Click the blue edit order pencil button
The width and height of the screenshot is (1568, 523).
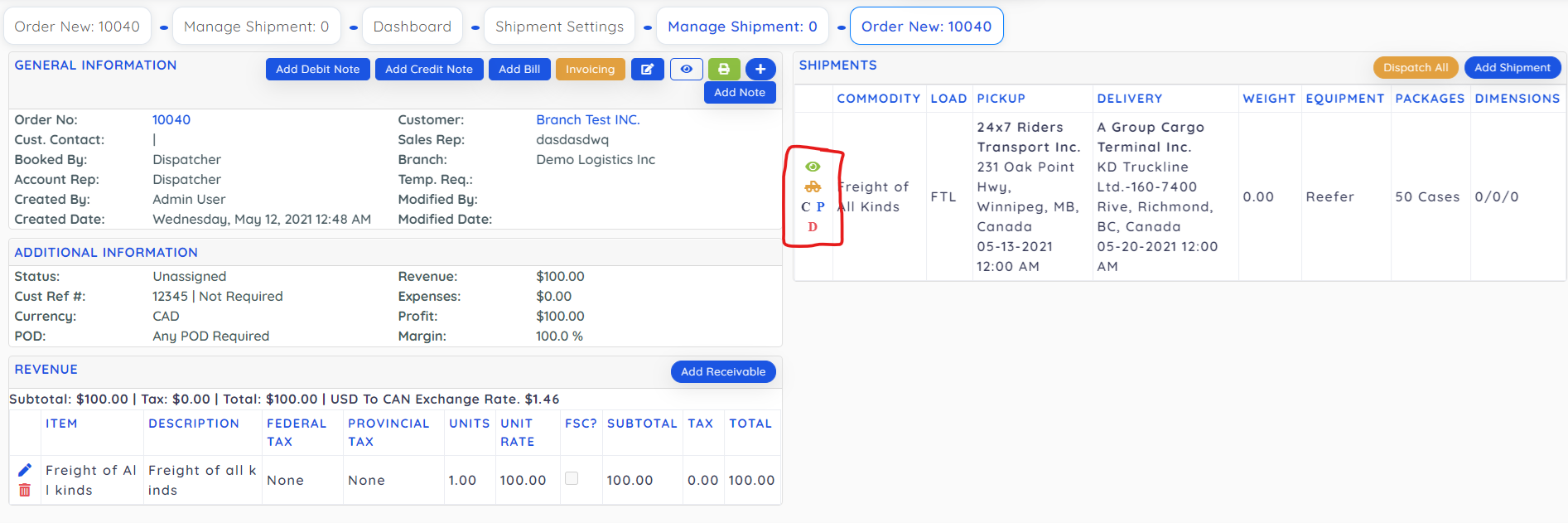(647, 70)
